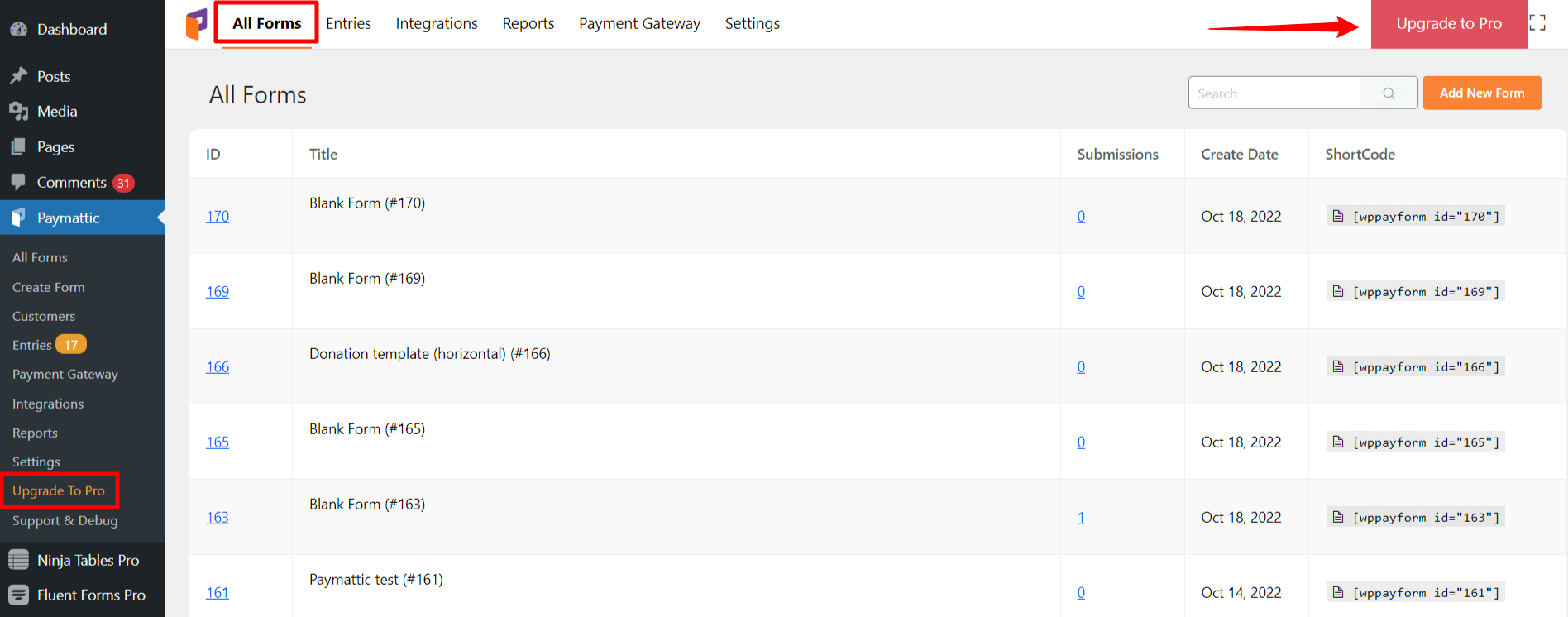Screen dimensions: 1568x617
Task: Click the Fluent Forms Pro icon
Action: tap(18, 595)
